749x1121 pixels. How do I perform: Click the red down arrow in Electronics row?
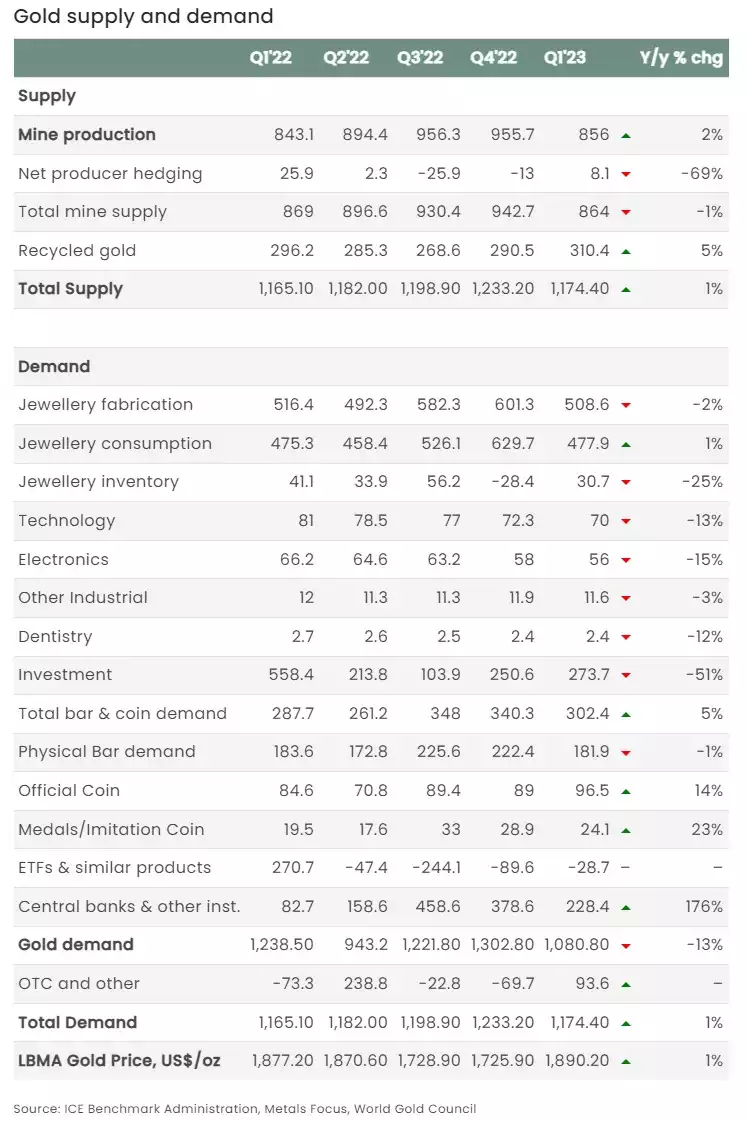[x=626, y=560]
